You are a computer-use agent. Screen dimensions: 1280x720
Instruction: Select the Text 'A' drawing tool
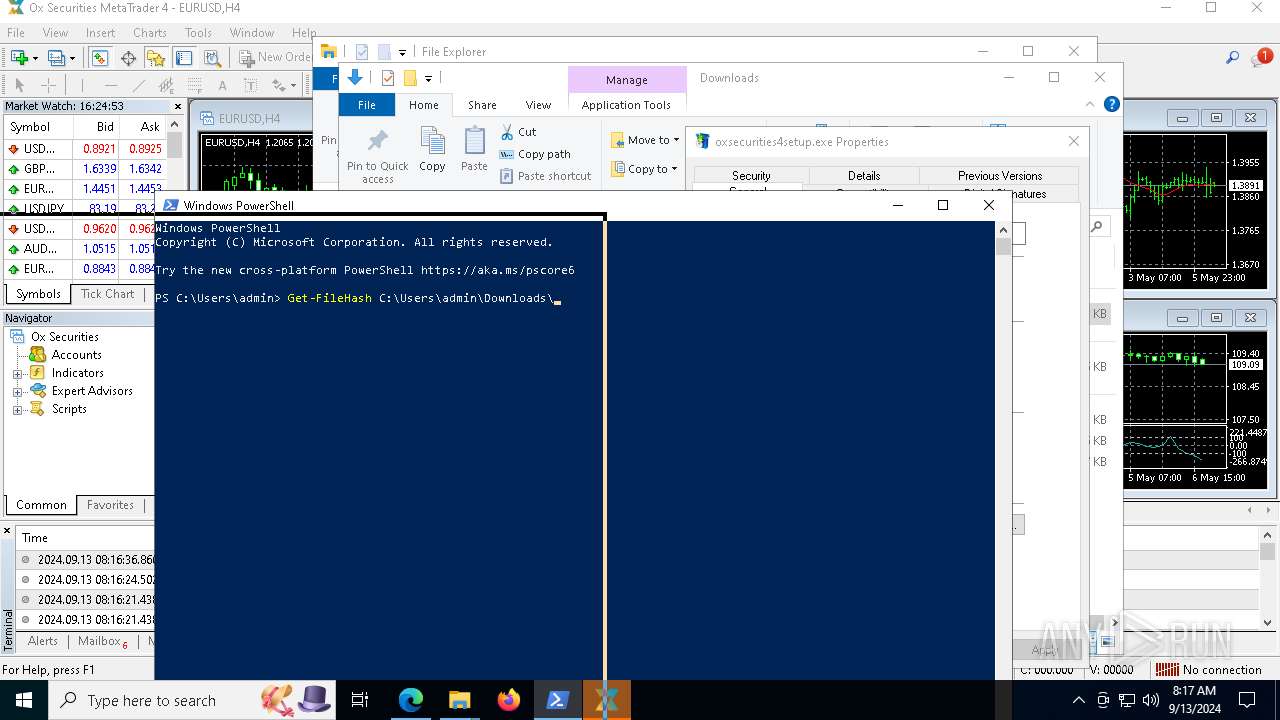[222, 85]
